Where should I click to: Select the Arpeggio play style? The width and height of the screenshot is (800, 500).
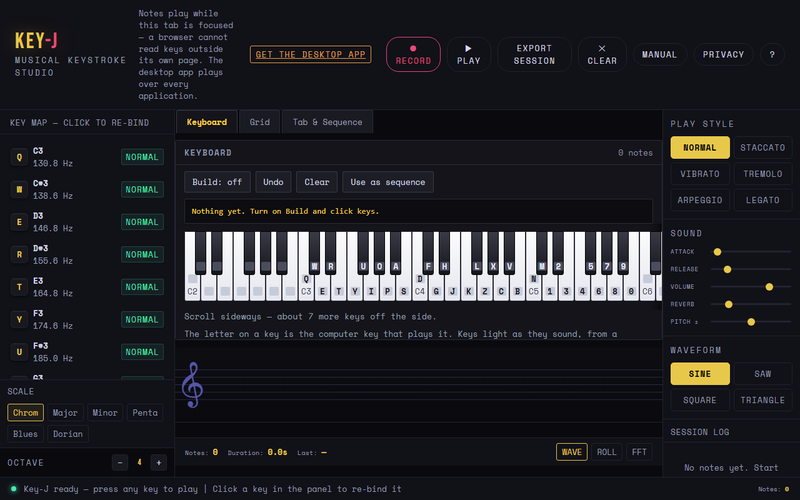tap(699, 200)
